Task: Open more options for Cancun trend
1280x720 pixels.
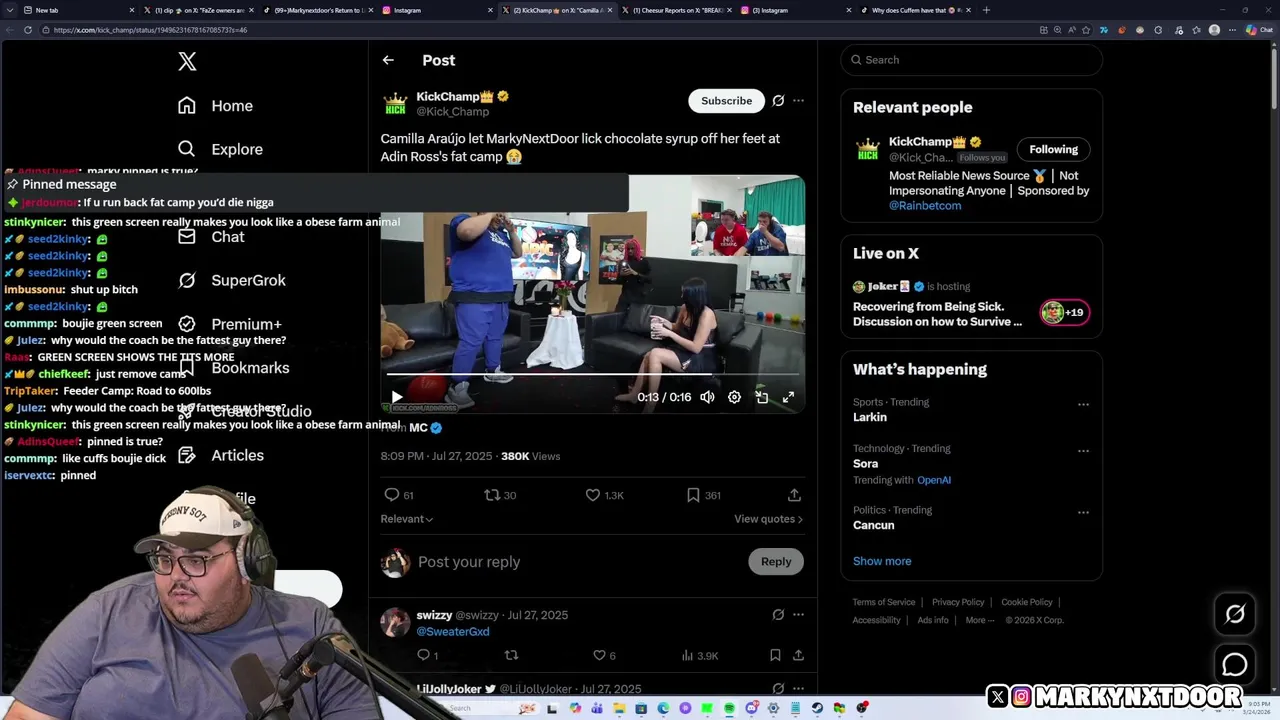Action: pos(1083,513)
